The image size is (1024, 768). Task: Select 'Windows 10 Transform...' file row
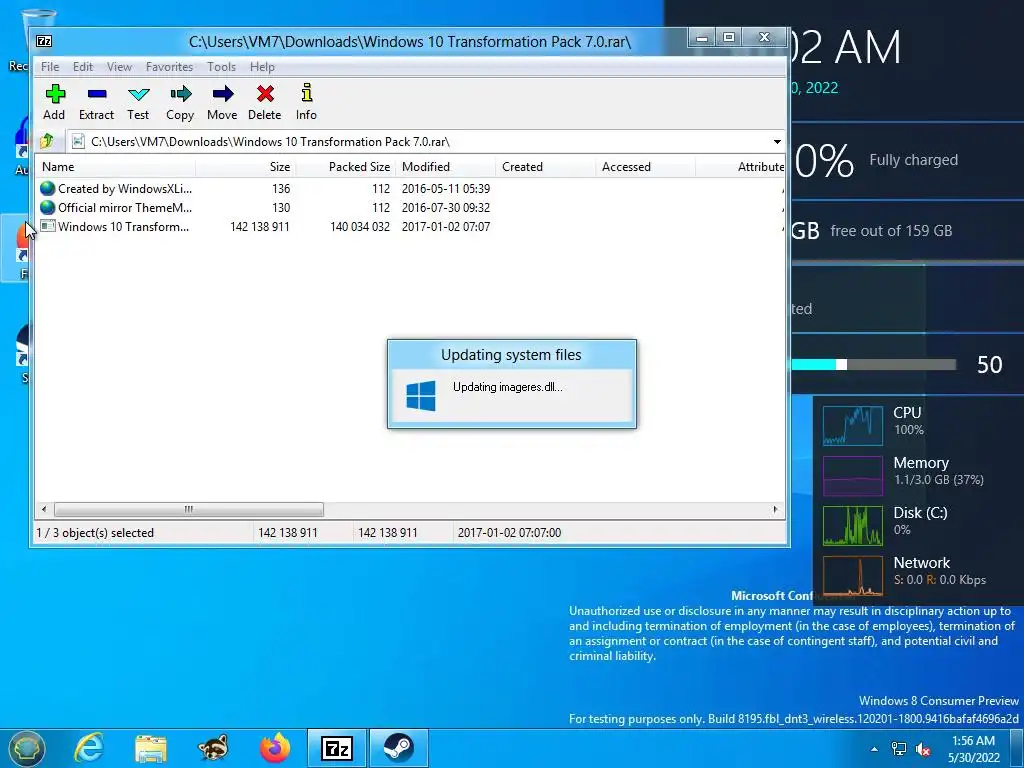click(x=411, y=227)
